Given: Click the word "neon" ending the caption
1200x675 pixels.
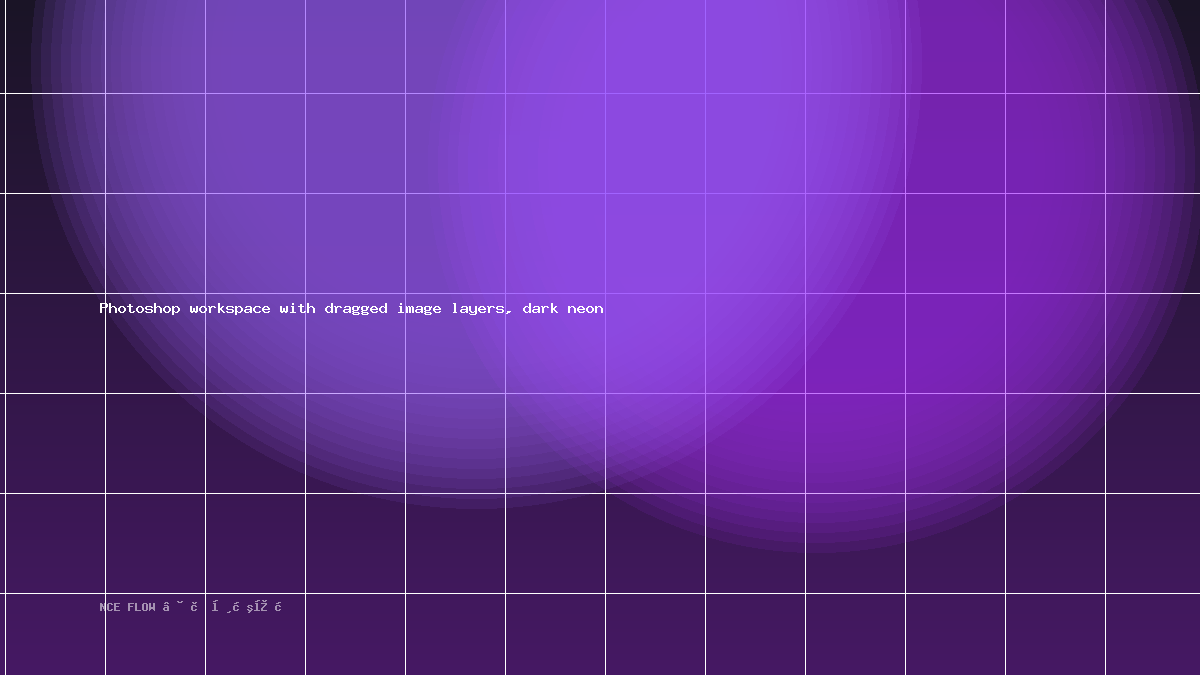Looking at the screenshot, I should pyautogui.click(x=585, y=308).
